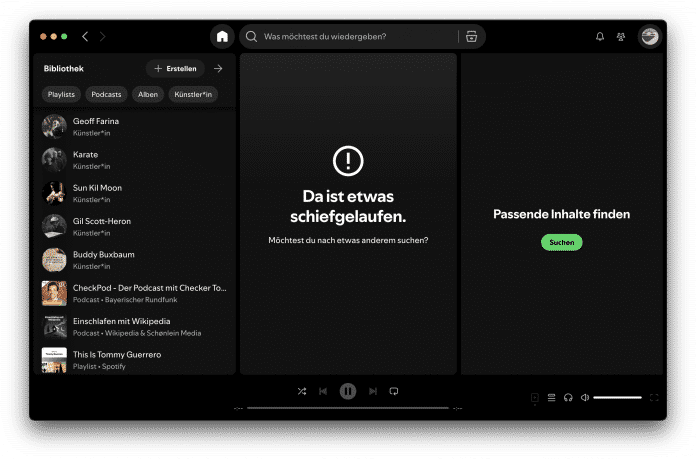Image resolution: width=696 pixels, height=459 pixels.
Task: Pause playback
Action: [348, 391]
